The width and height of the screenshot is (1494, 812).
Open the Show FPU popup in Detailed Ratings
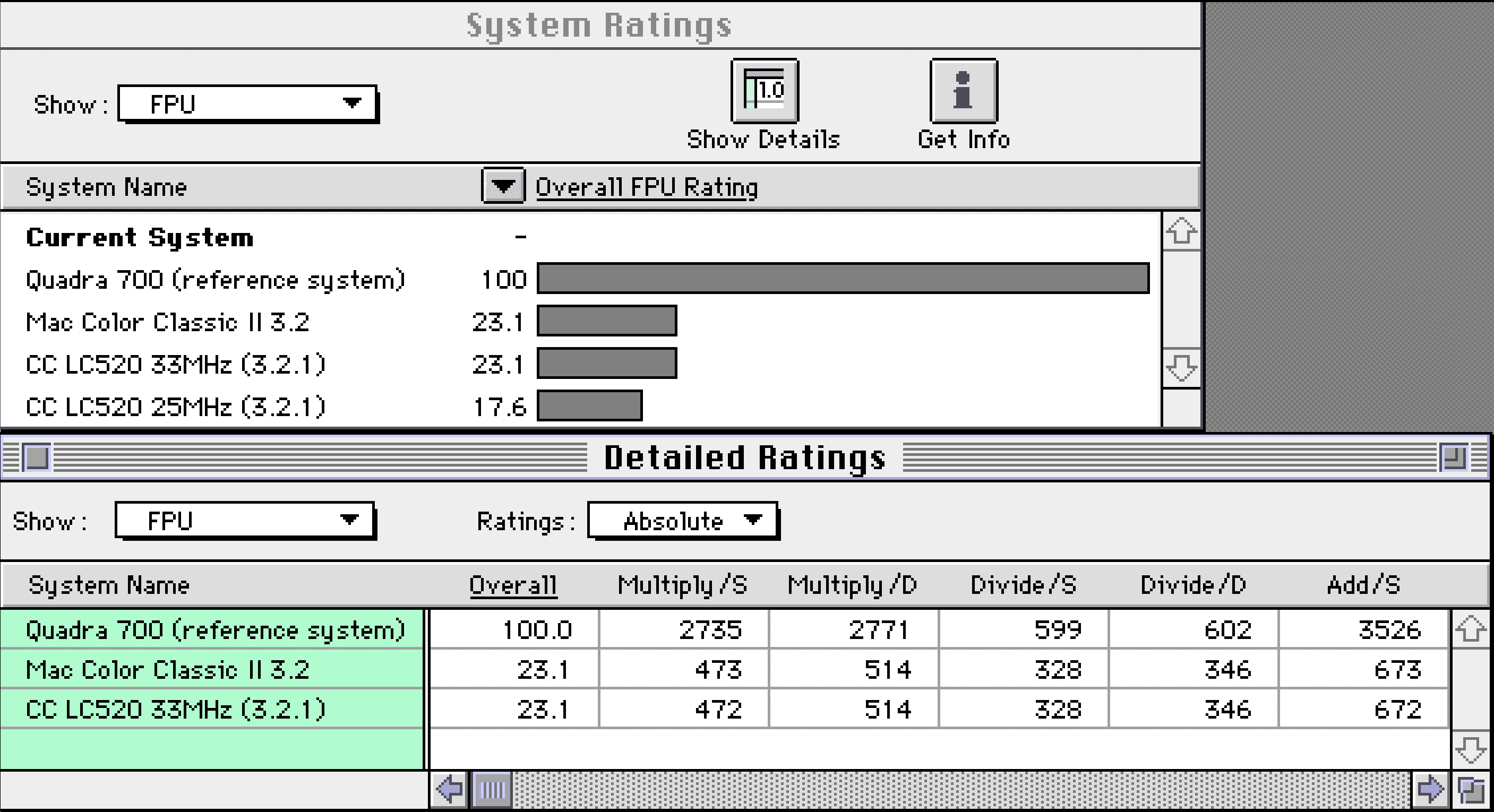(245, 521)
